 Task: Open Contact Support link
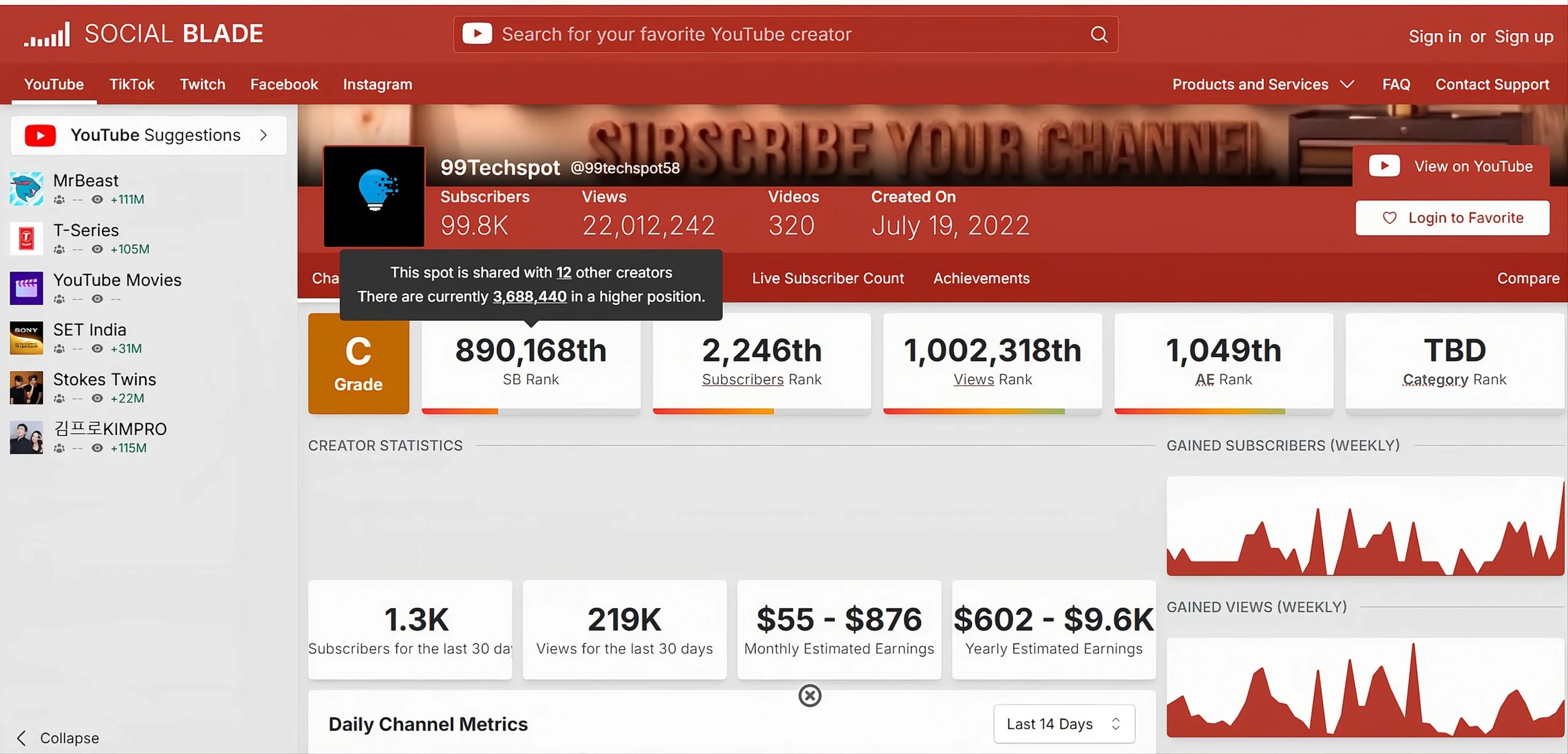click(1492, 85)
